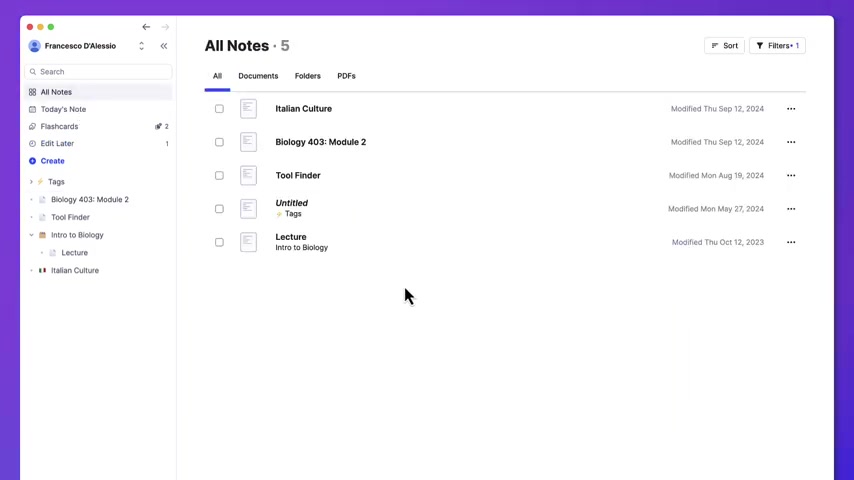
Task: Open the Sort button
Action: coord(724,46)
